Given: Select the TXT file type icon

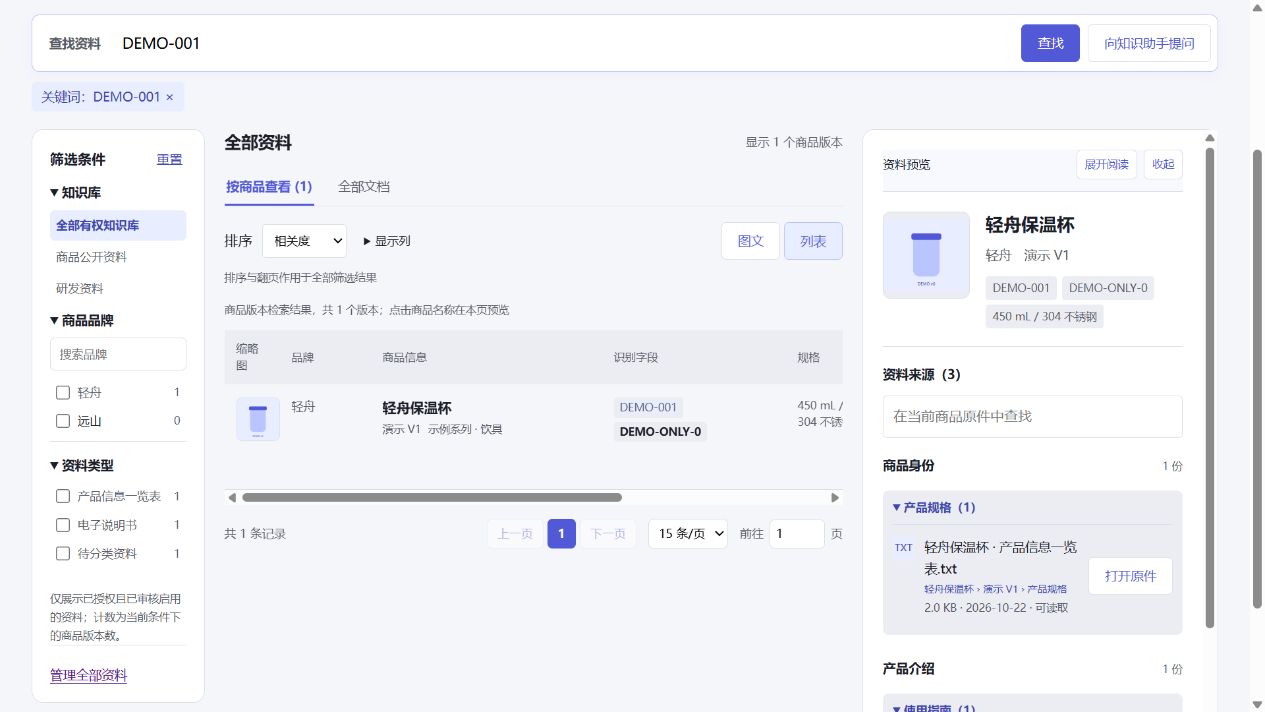Looking at the screenshot, I should click(x=903, y=548).
